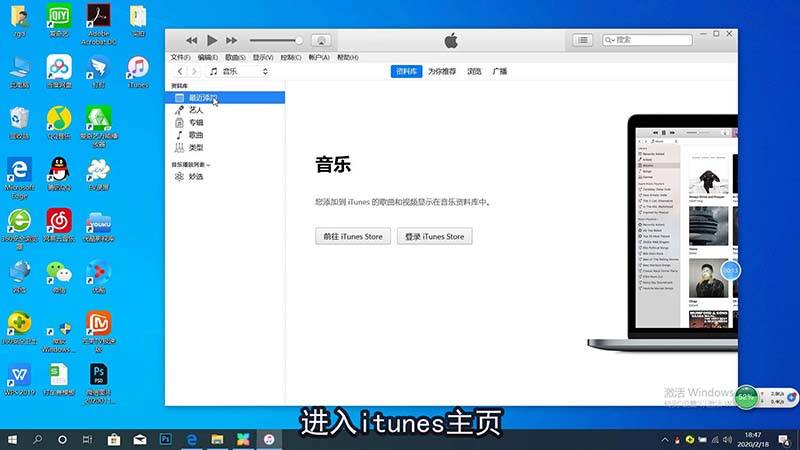
Task: Select the 妙选 Genius playlist
Action: pos(225,177)
